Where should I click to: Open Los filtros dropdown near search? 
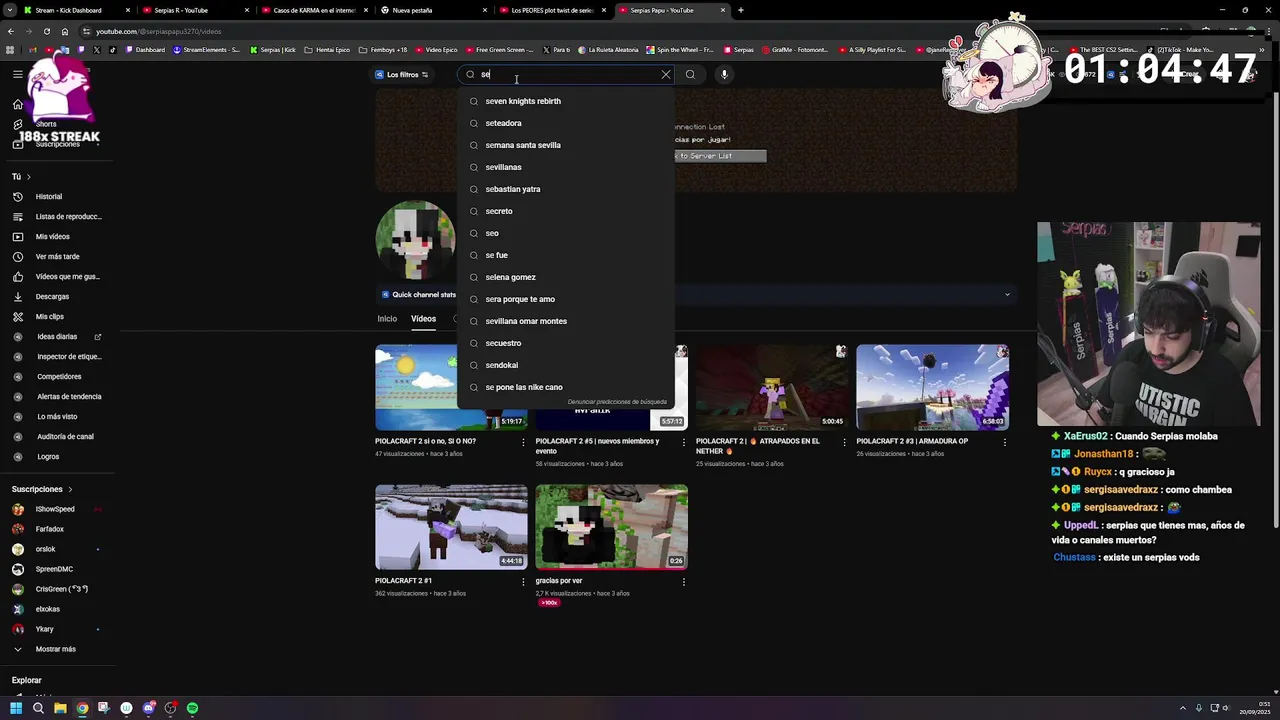point(401,74)
